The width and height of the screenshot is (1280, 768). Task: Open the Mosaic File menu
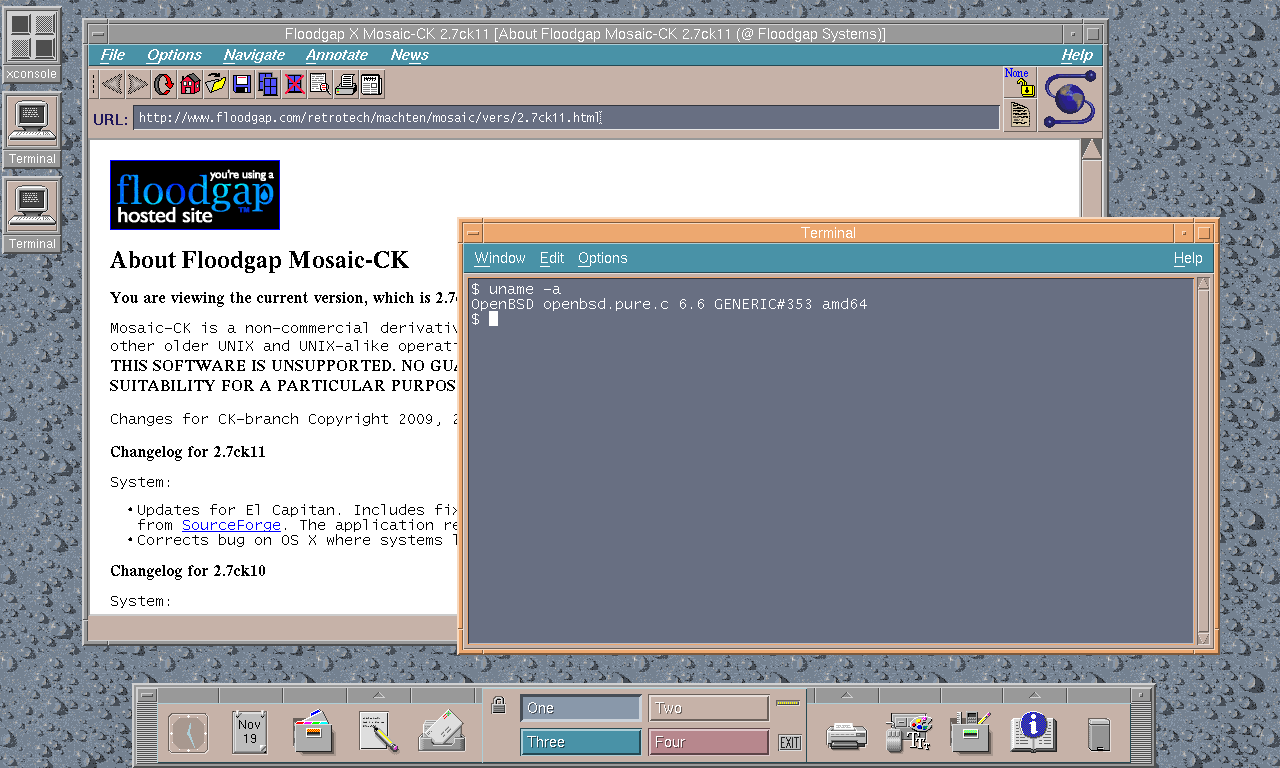click(112, 55)
